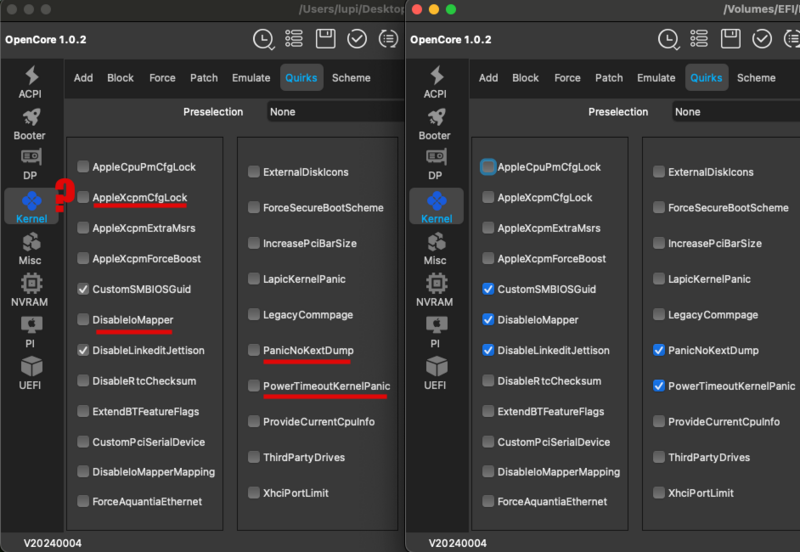Viewport: 800px width, 552px height.
Task: Enable LegacyCommpage in right window
Action: 659,315
